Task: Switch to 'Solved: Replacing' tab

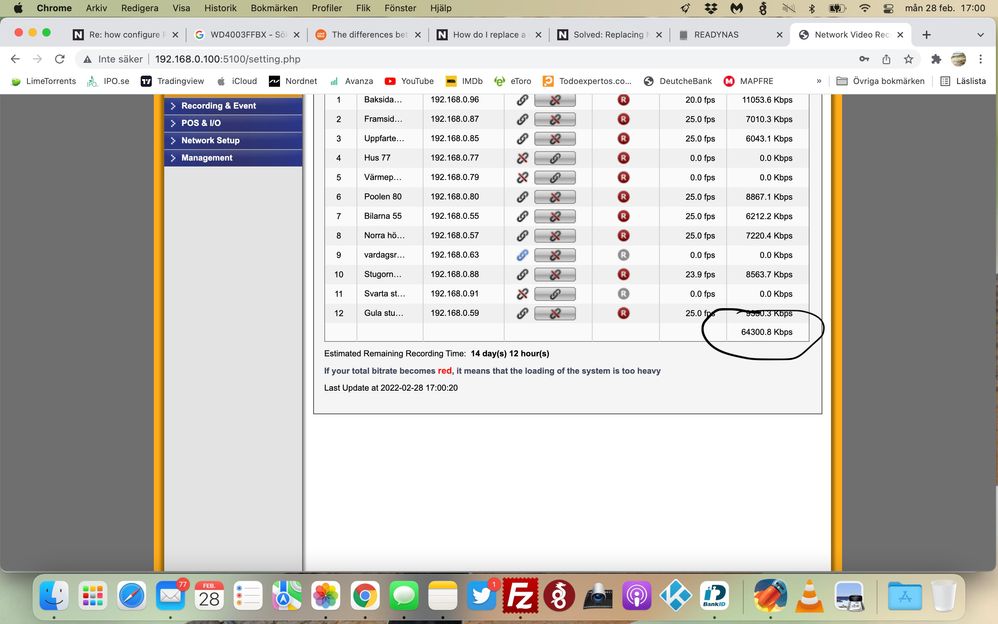Action: coord(610,34)
